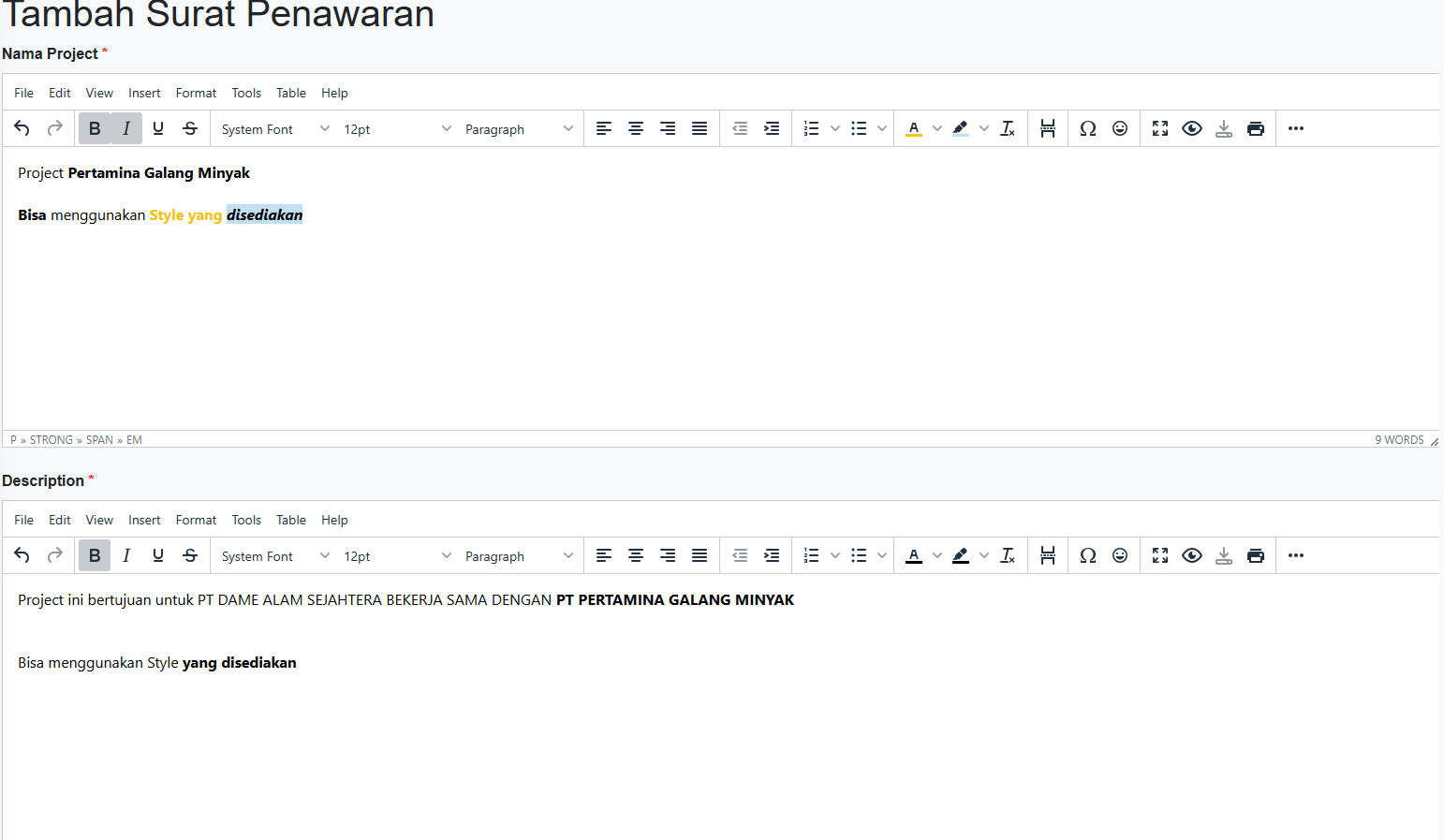Insert a horizontal line in the Nama Project field
This screenshot has height=840, width=1444.
1048,128
